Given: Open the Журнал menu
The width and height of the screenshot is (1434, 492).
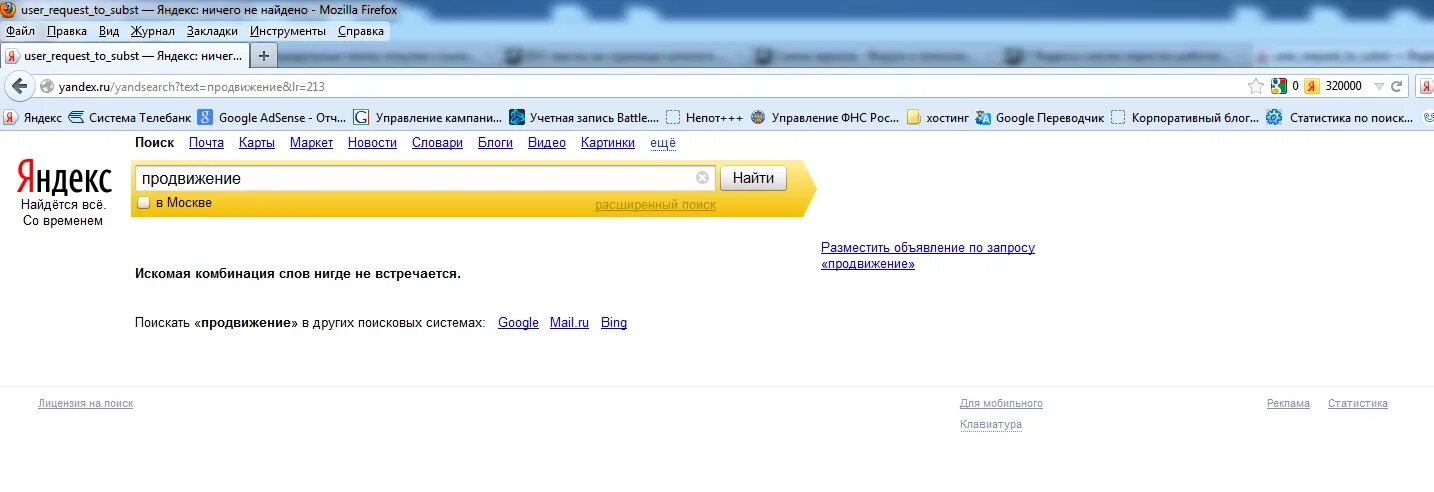Looking at the screenshot, I should (x=153, y=31).
